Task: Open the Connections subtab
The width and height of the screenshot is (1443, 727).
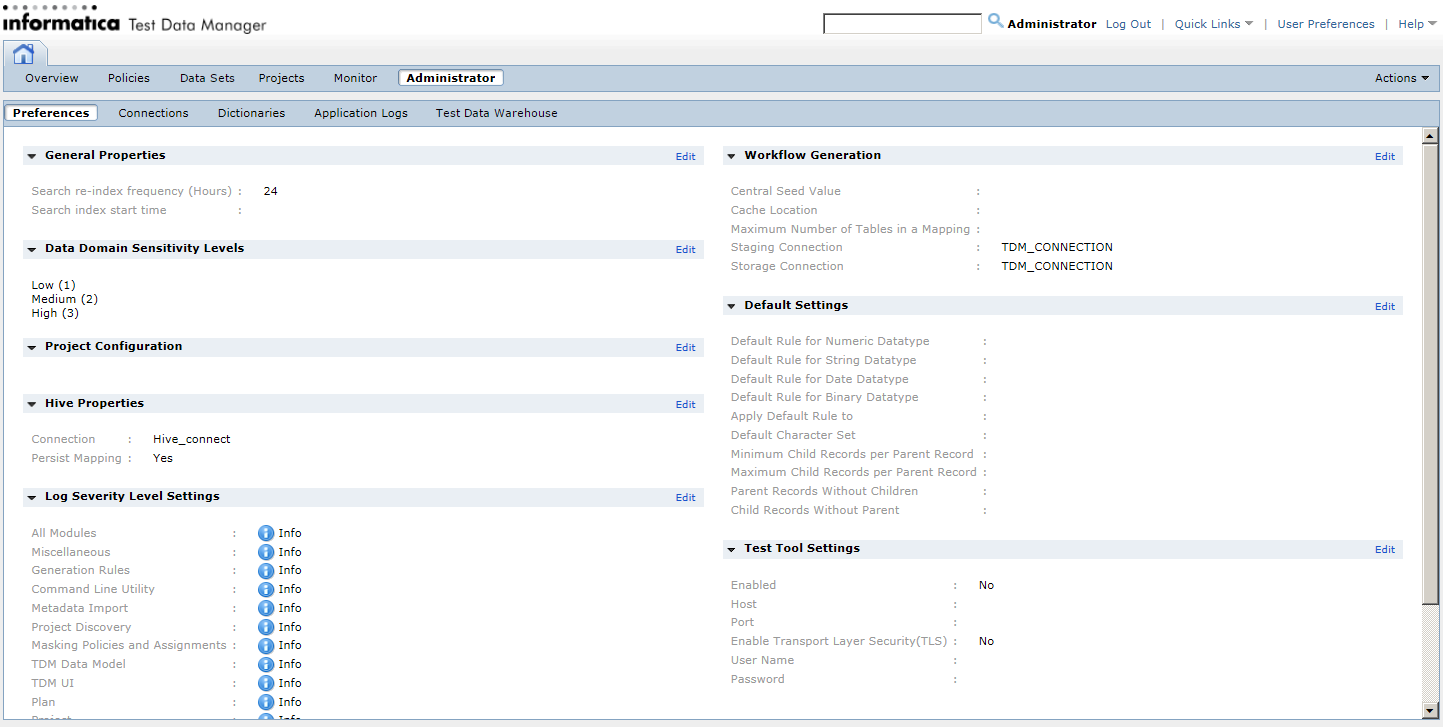Action: (x=153, y=113)
